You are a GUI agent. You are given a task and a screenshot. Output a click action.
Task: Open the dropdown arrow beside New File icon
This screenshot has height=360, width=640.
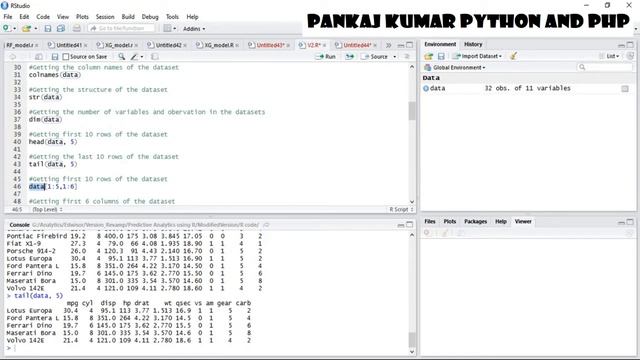coord(15,29)
